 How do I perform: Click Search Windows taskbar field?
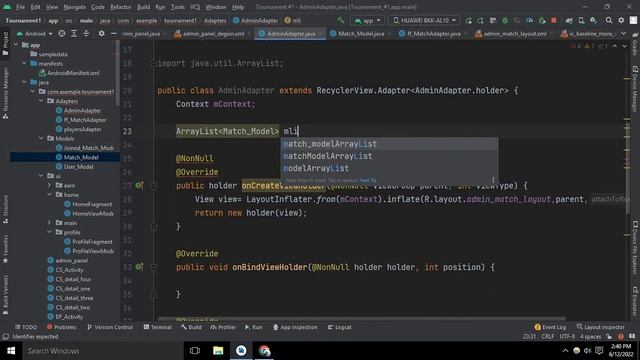point(102,351)
